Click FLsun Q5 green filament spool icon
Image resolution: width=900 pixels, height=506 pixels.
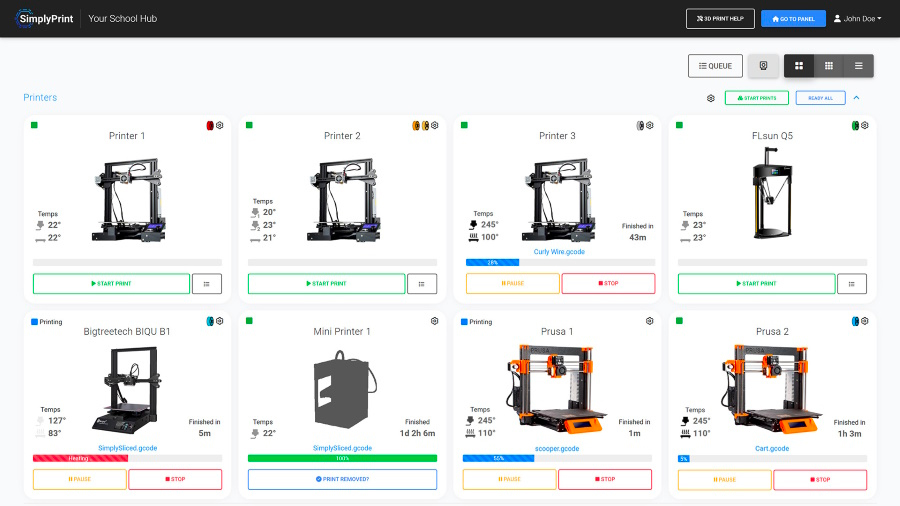tap(855, 125)
